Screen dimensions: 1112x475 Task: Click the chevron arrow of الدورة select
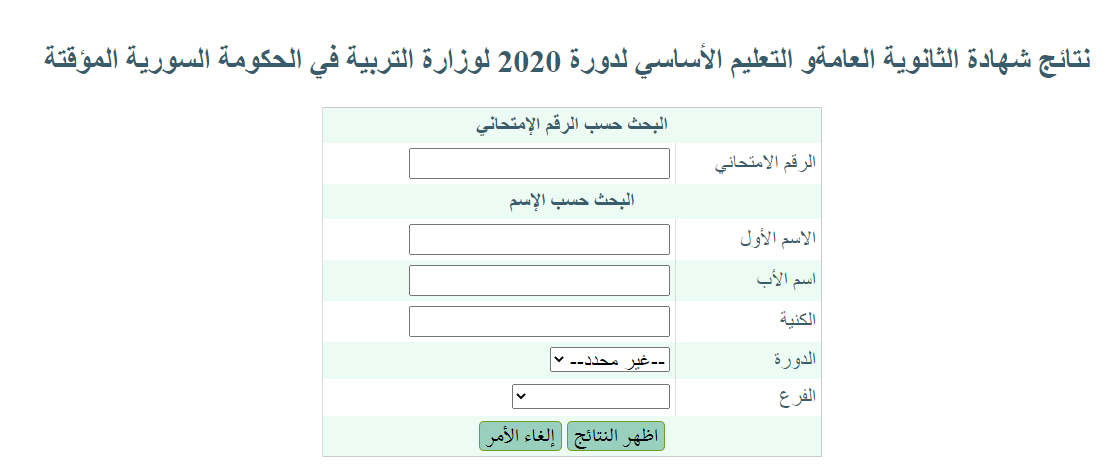(558, 360)
